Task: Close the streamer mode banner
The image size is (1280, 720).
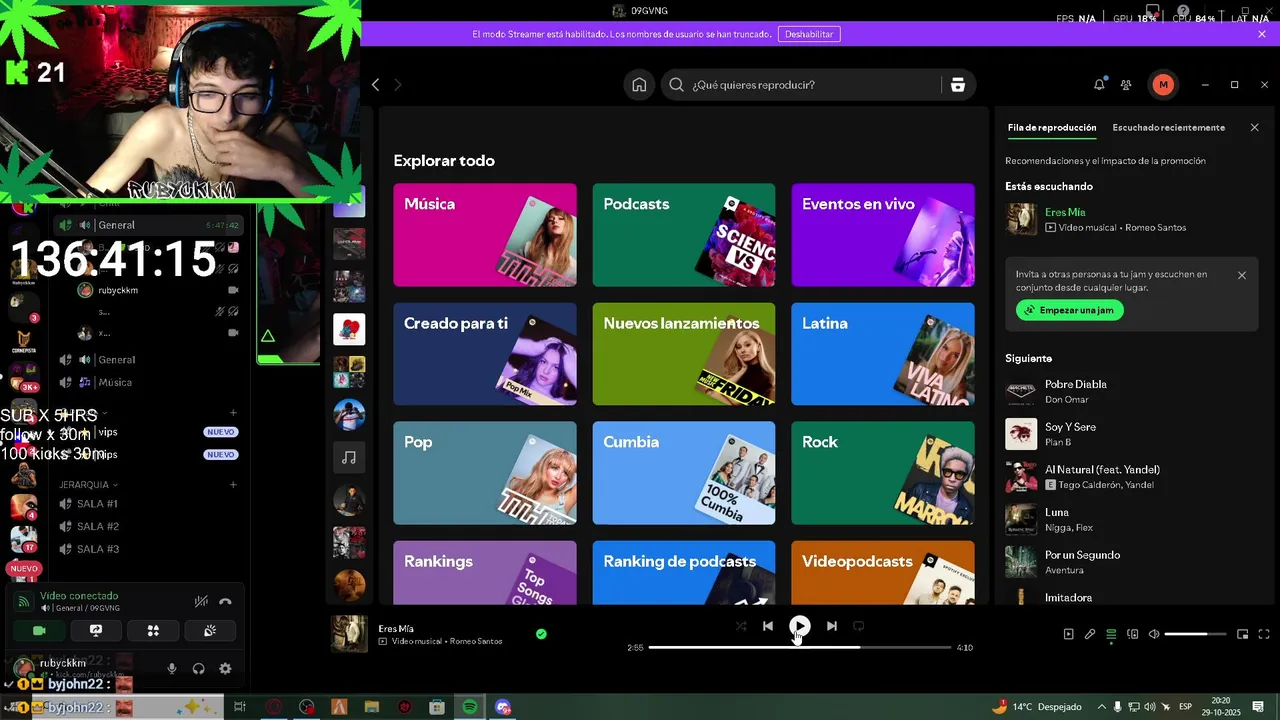Action: pos(1262,34)
